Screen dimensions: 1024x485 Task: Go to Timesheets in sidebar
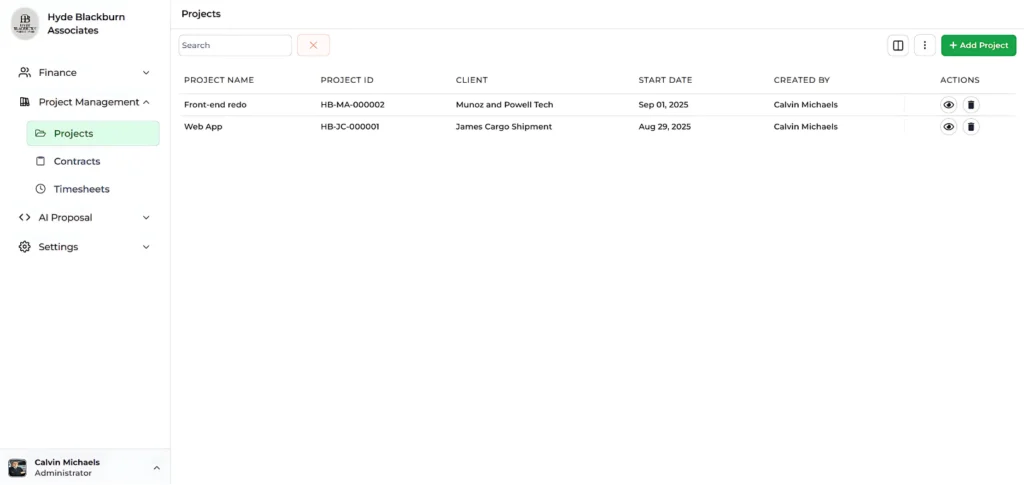point(81,189)
